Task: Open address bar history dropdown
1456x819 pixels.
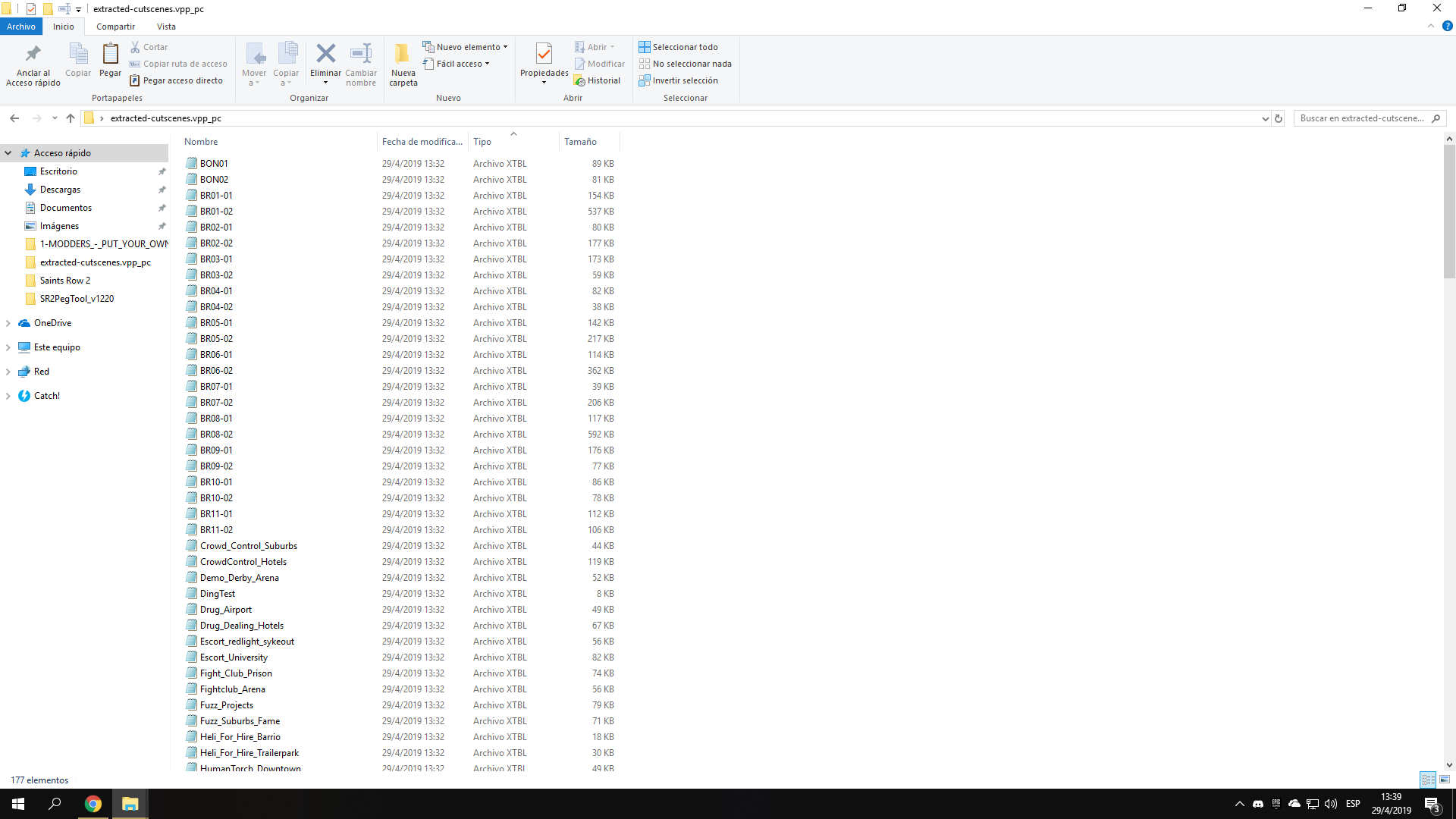Action: (x=1264, y=118)
